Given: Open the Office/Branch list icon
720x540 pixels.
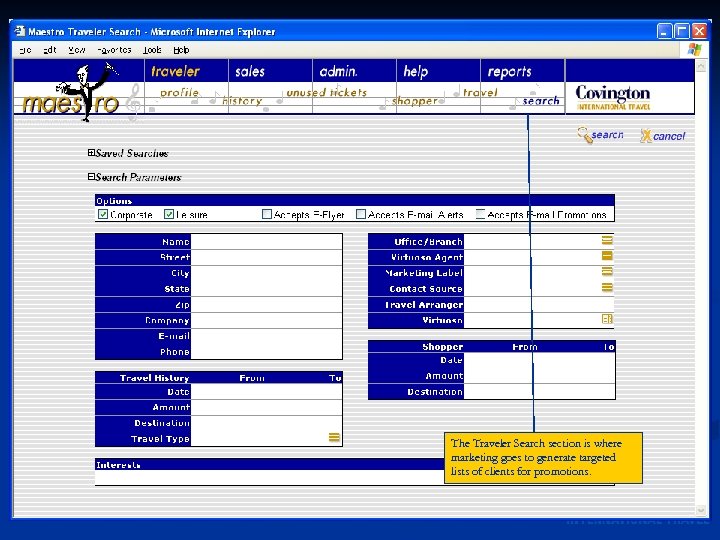Looking at the screenshot, I should 607,240.
